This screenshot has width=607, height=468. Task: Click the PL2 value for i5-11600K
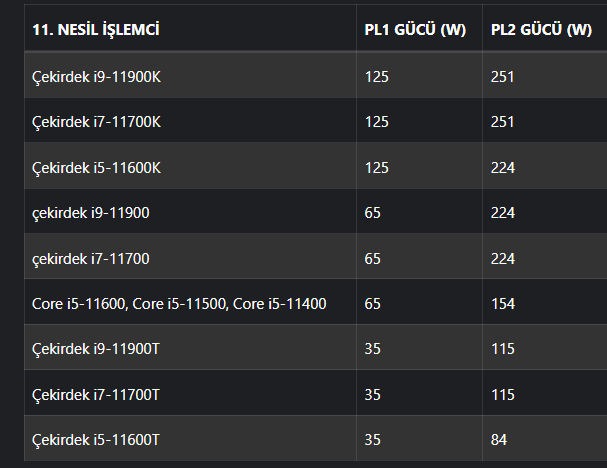(x=503, y=167)
